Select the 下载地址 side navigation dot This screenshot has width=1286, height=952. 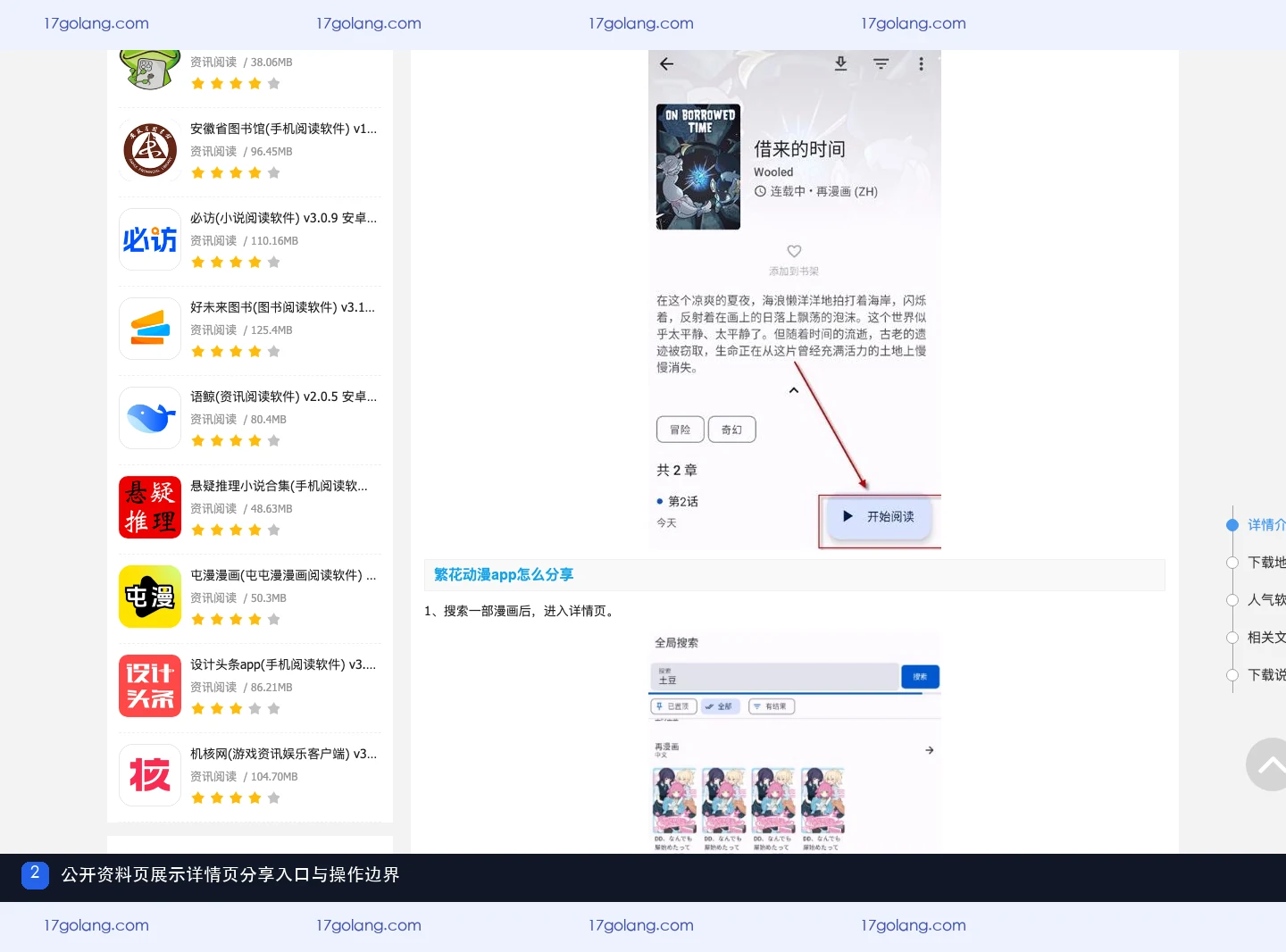click(1232, 563)
